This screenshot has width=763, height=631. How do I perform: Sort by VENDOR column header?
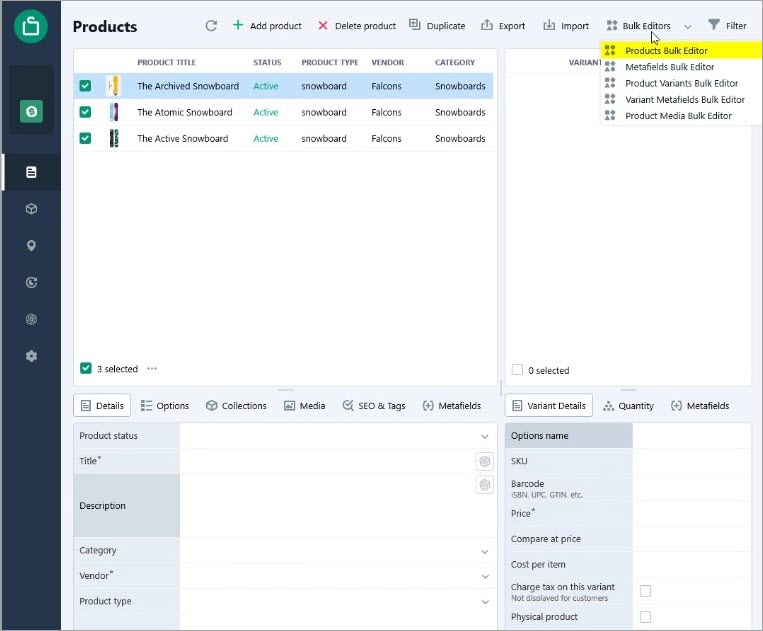point(387,62)
